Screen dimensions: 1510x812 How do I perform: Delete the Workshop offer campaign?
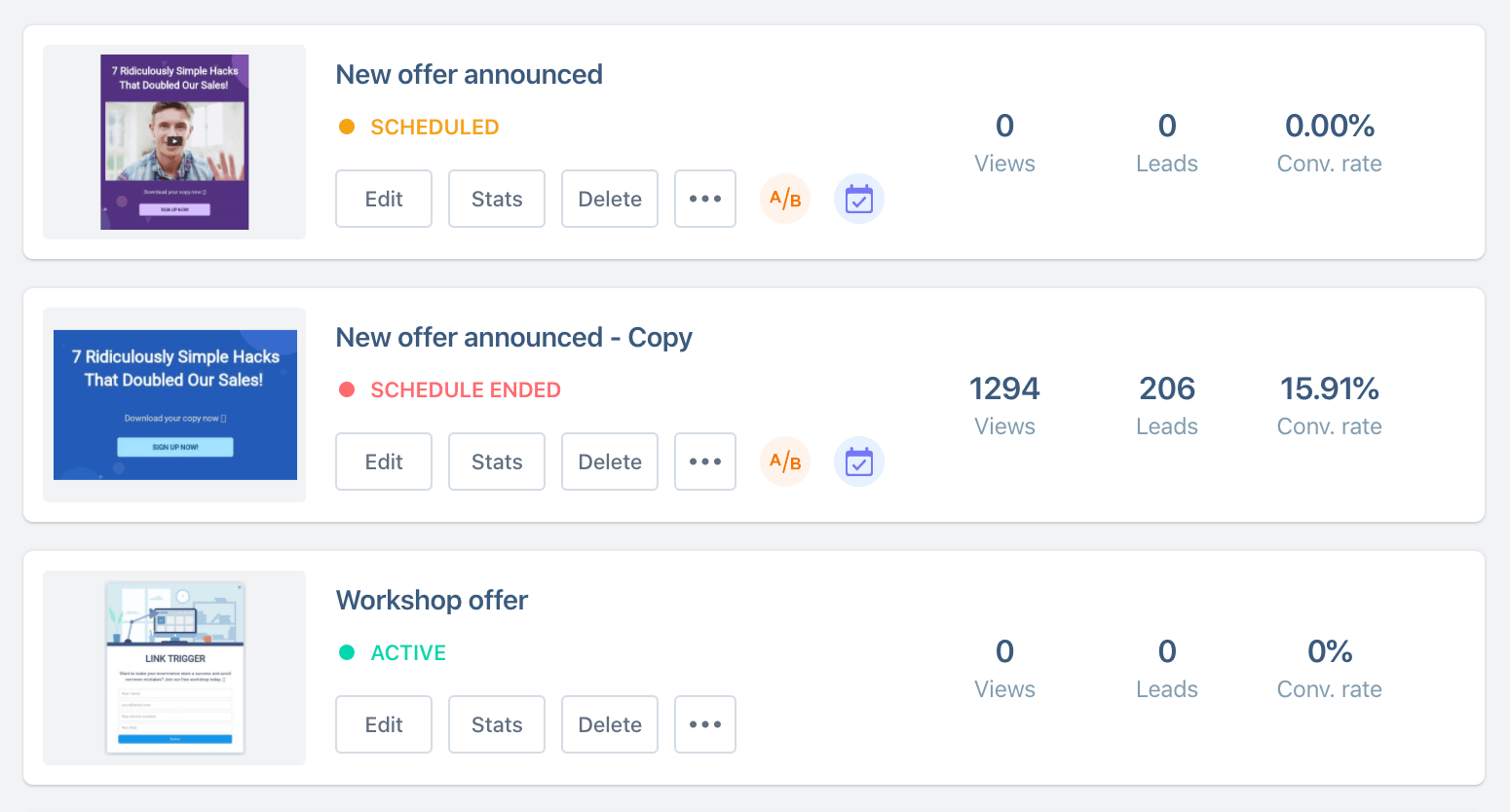coord(610,724)
